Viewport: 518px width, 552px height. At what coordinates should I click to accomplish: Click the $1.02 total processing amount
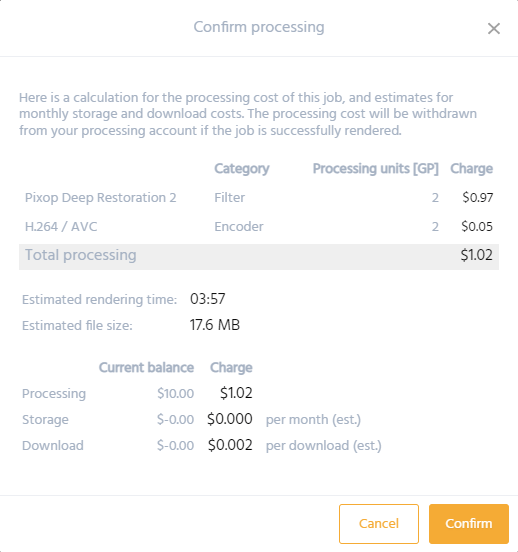(x=476, y=255)
